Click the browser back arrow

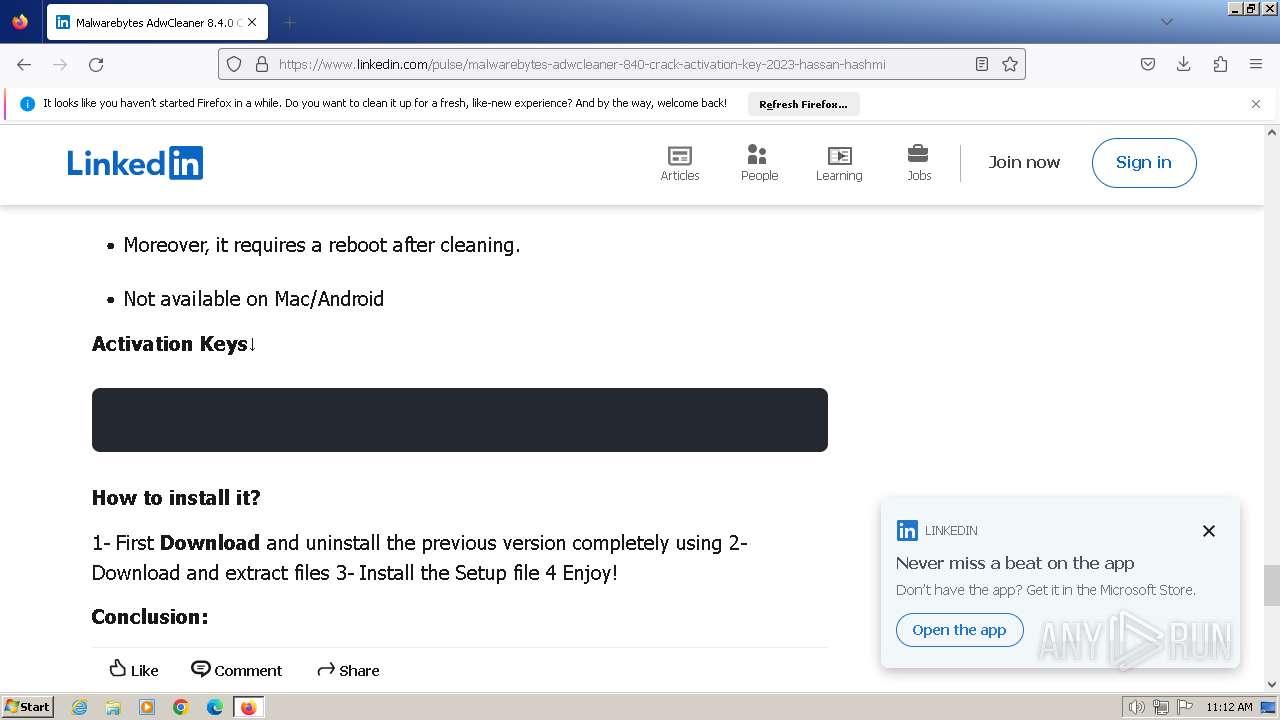pyautogui.click(x=24, y=64)
